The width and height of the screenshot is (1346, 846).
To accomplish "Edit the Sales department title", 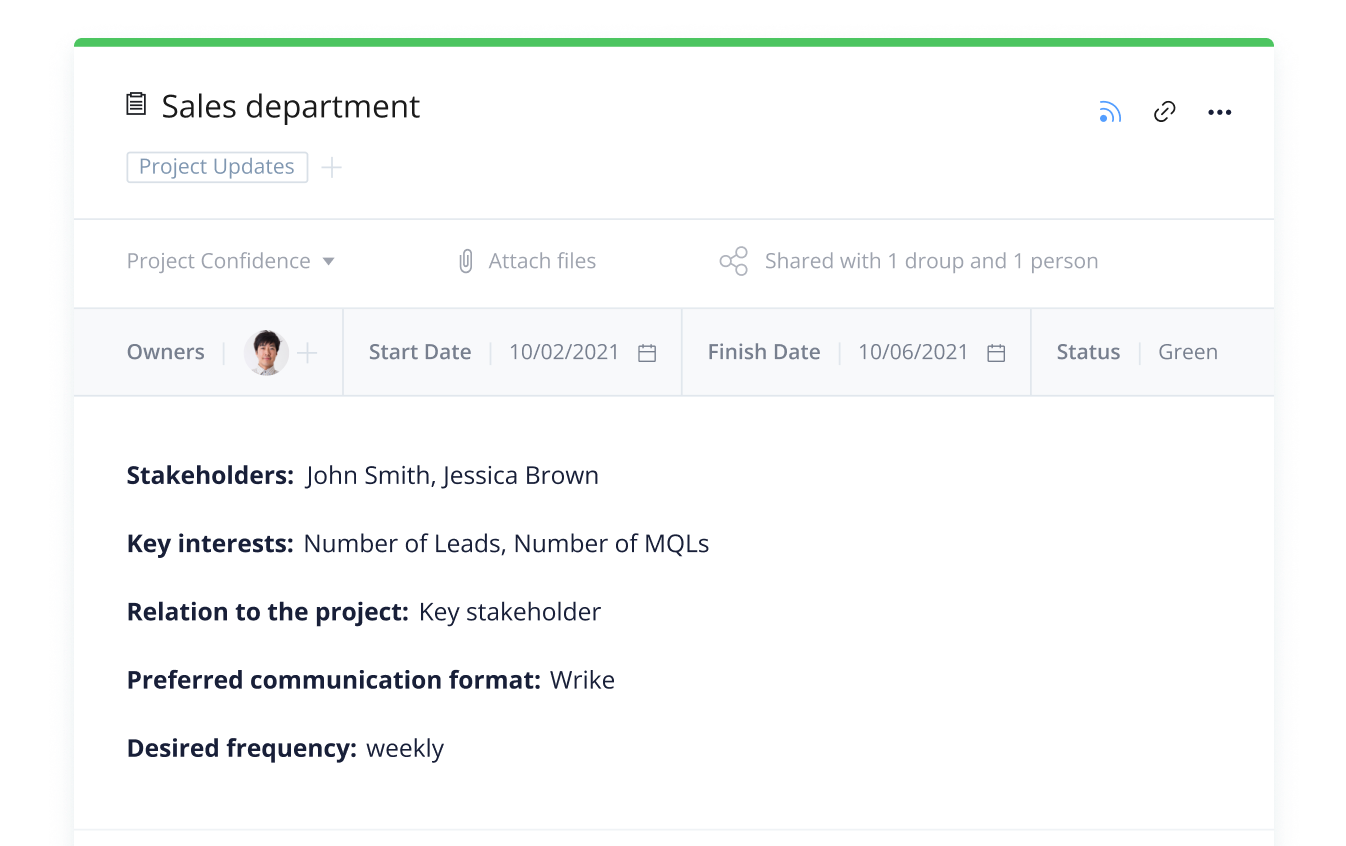I will pos(291,106).
